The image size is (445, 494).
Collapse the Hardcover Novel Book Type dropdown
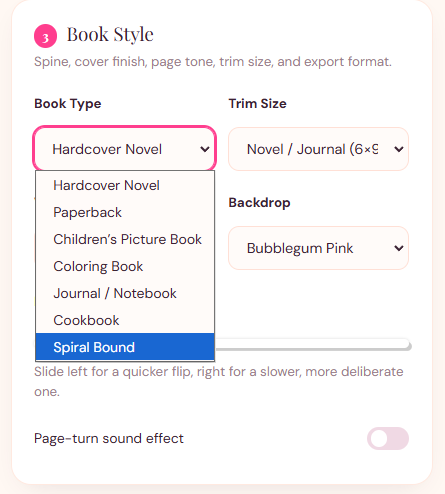[125, 149]
